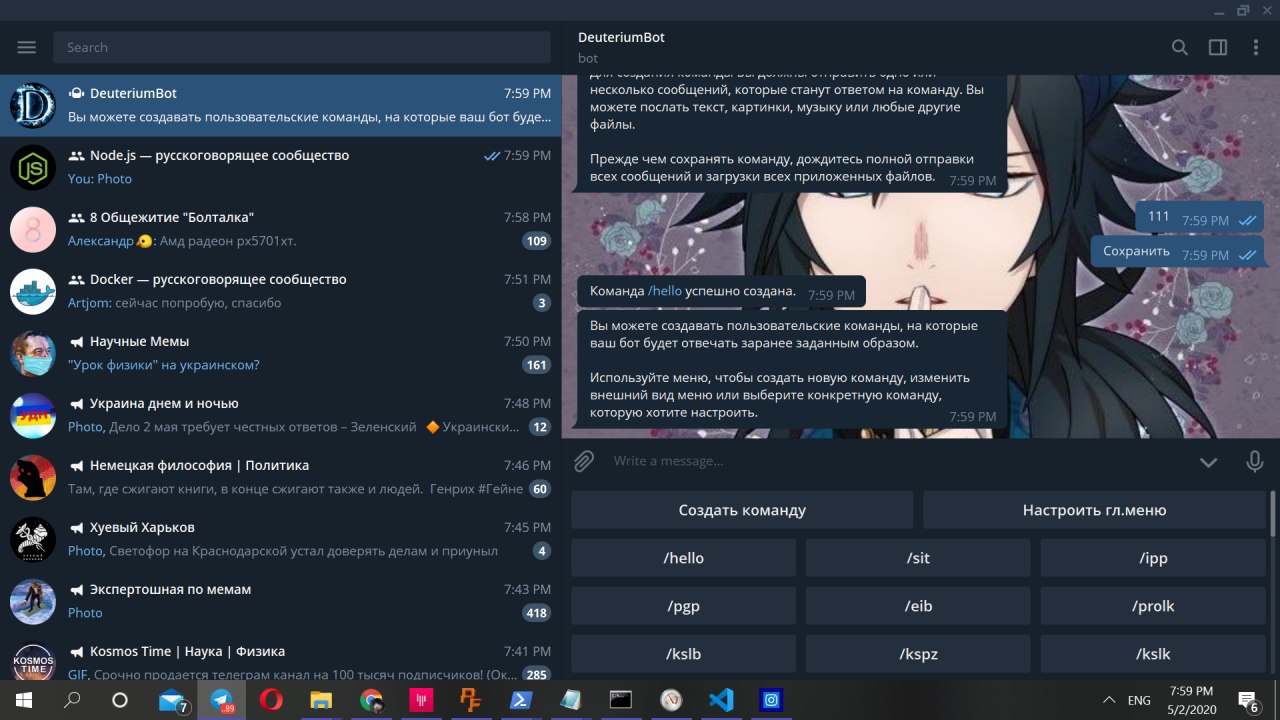Launch Opera browser from taskbar
The image size is (1280, 720).
[270, 700]
